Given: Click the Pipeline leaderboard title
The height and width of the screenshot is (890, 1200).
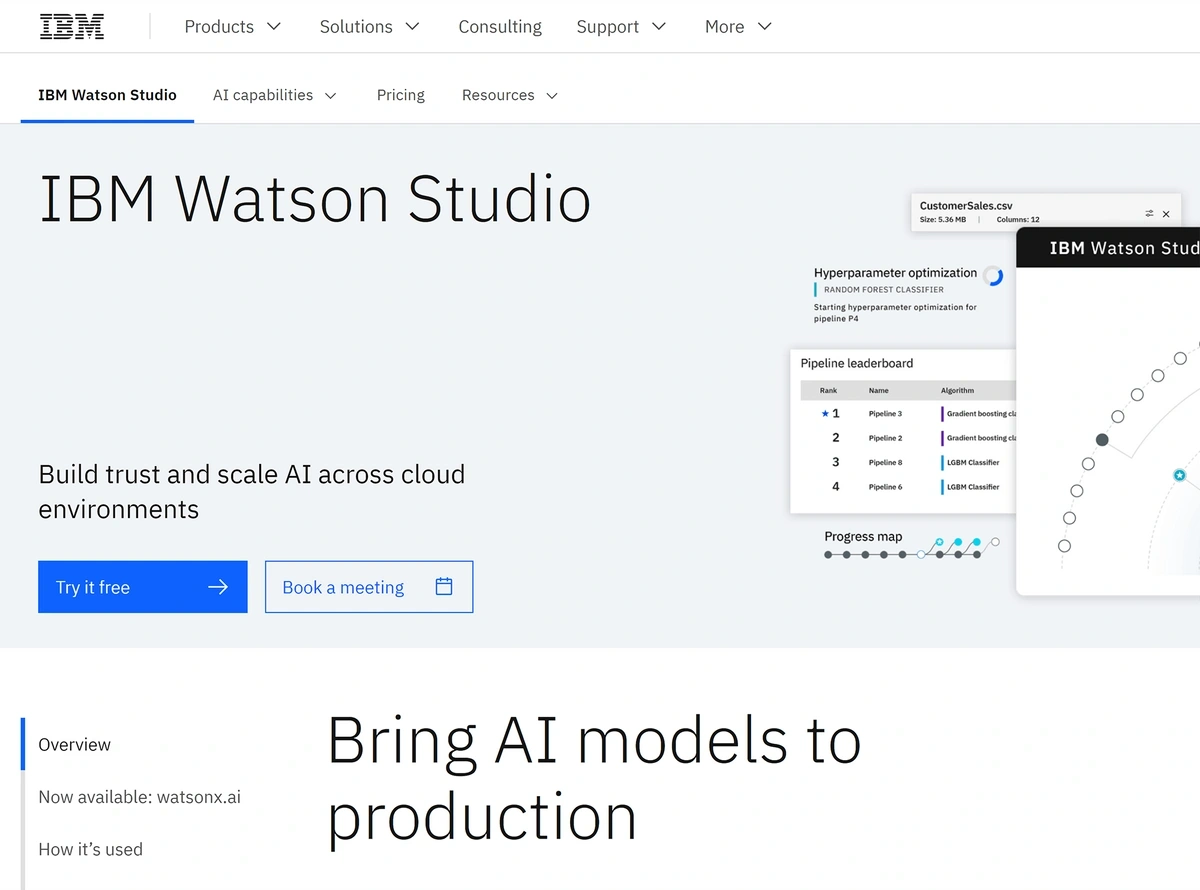Looking at the screenshot, I should tap(857, 363).
